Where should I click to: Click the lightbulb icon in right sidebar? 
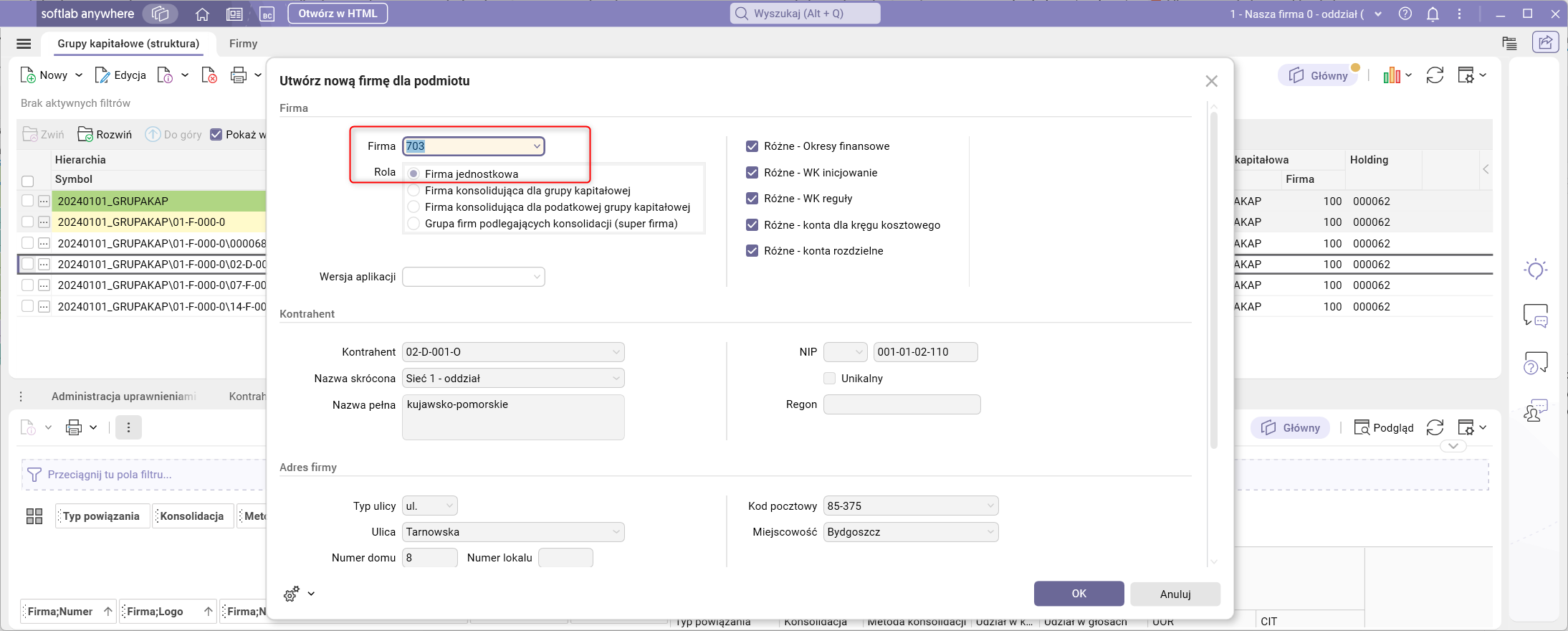[x=1535, y=270]
